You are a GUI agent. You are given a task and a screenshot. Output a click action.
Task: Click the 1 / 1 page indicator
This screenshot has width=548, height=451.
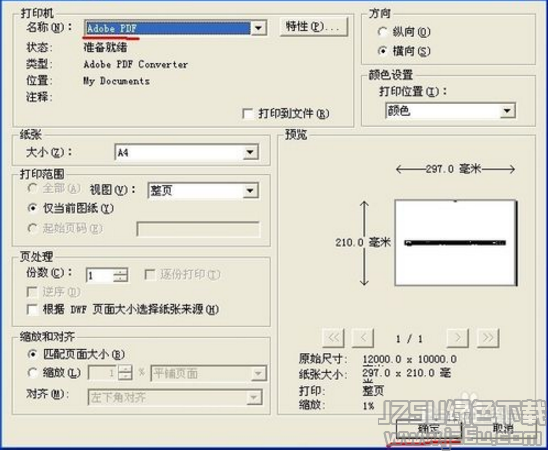coord(409,338)
